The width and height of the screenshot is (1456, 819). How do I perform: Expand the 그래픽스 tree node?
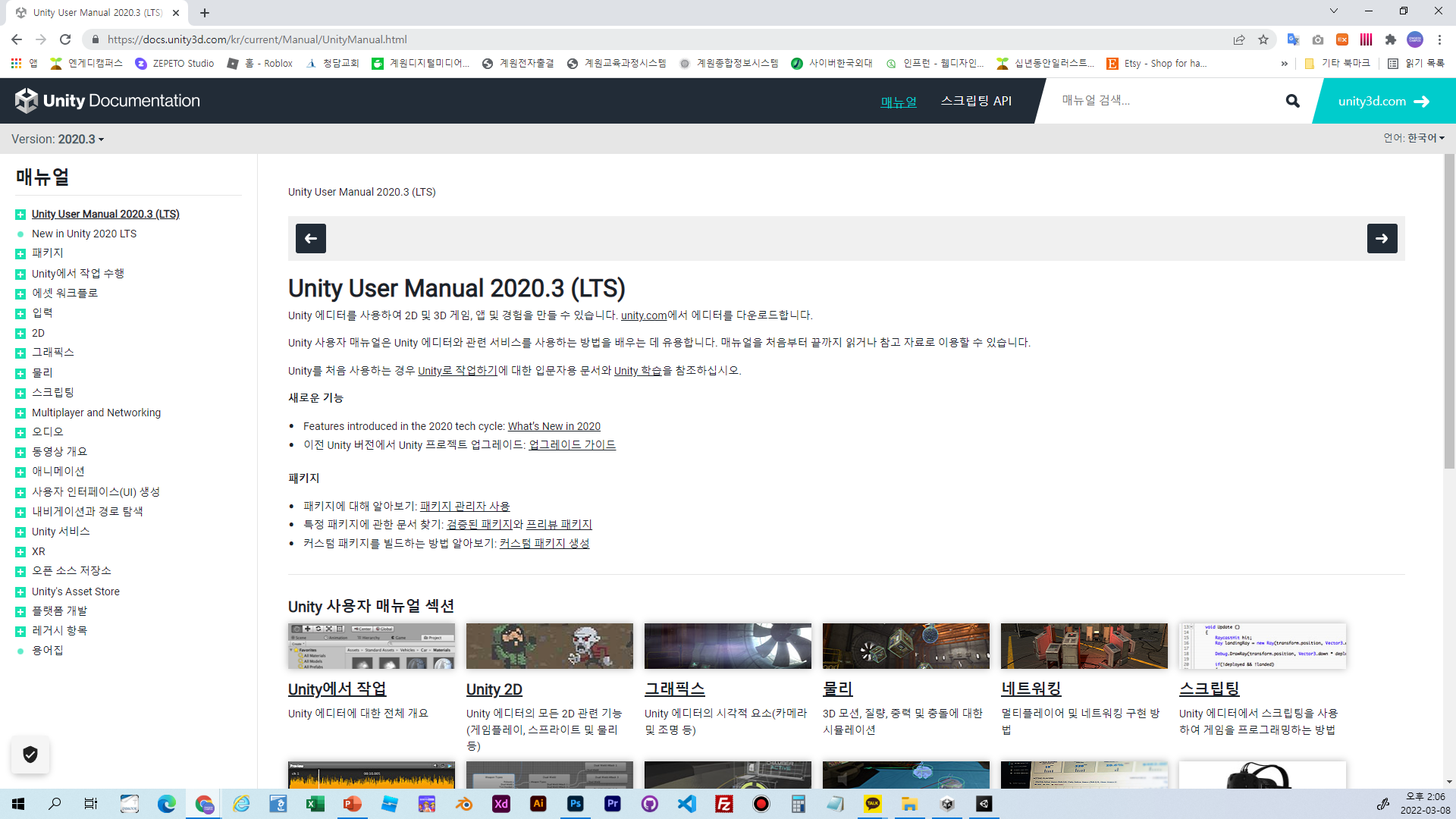click(20, 353)
